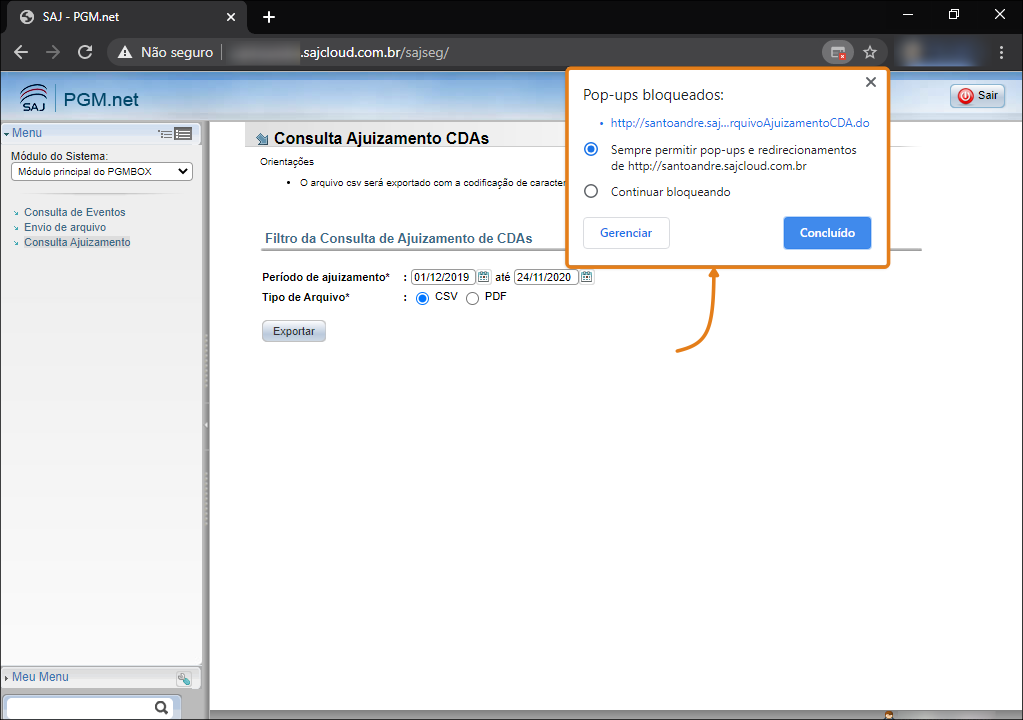The height and width of the screenshot is (720, 1023).
Task: Select the PDF file type option
Action: [472, 298]
